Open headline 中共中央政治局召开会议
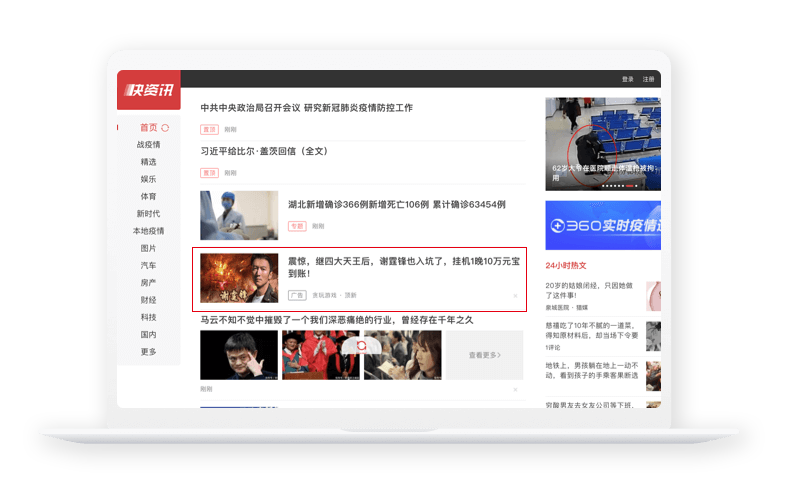Image resolution: width=794 pixels, height=486 pixels. coord(306,108)
